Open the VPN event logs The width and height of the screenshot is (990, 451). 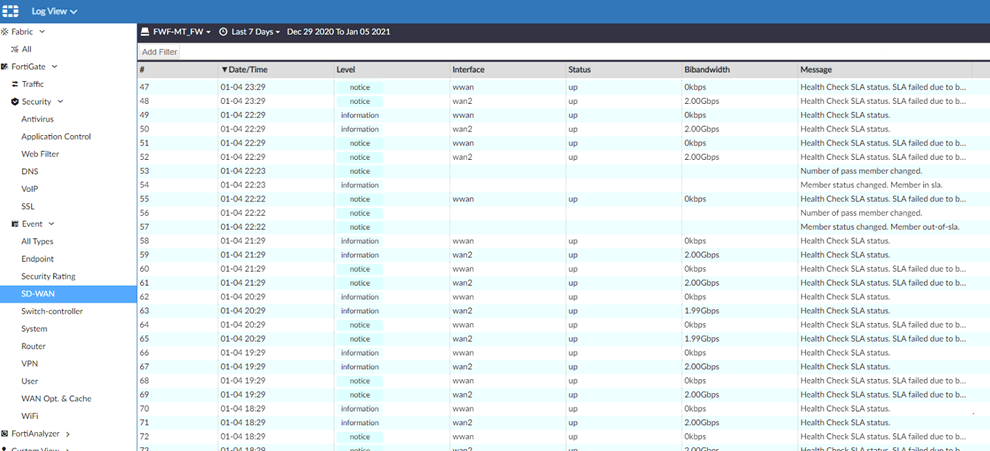pos(30,364)
